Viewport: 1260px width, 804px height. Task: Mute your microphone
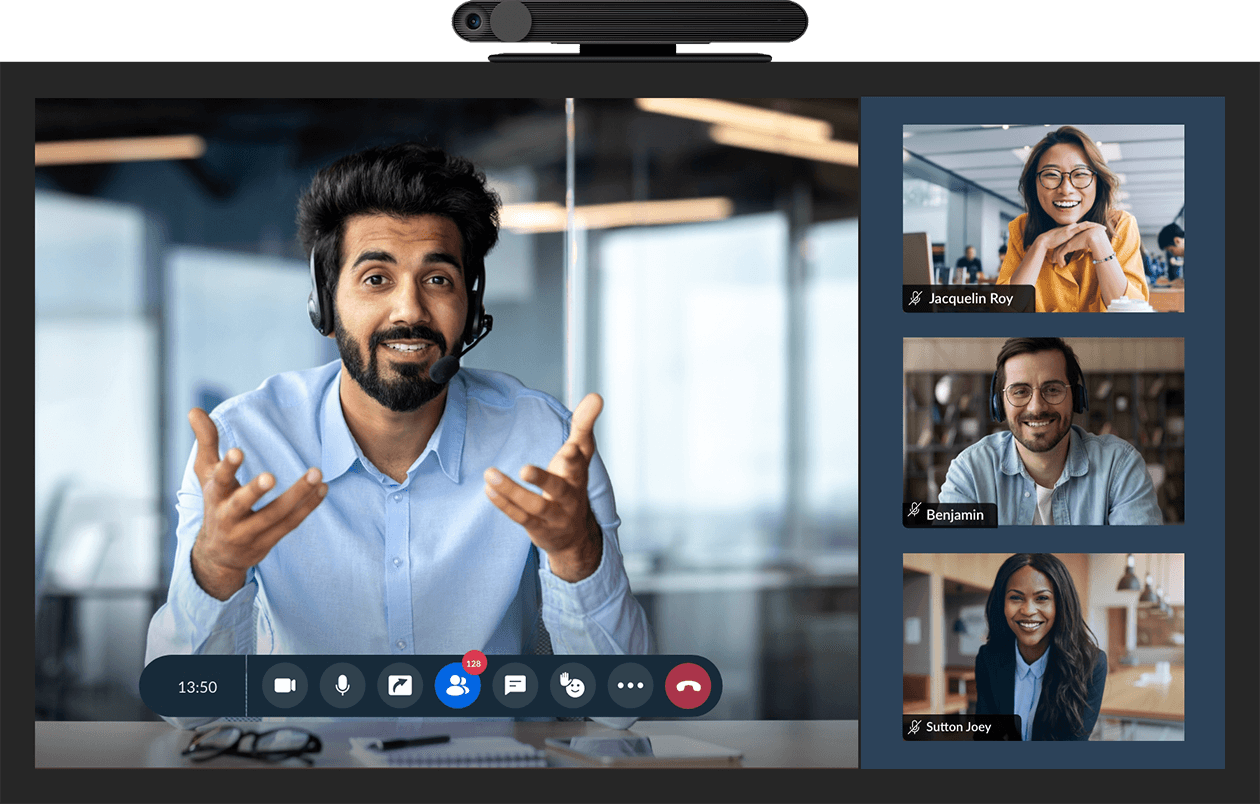pos(342,685)
